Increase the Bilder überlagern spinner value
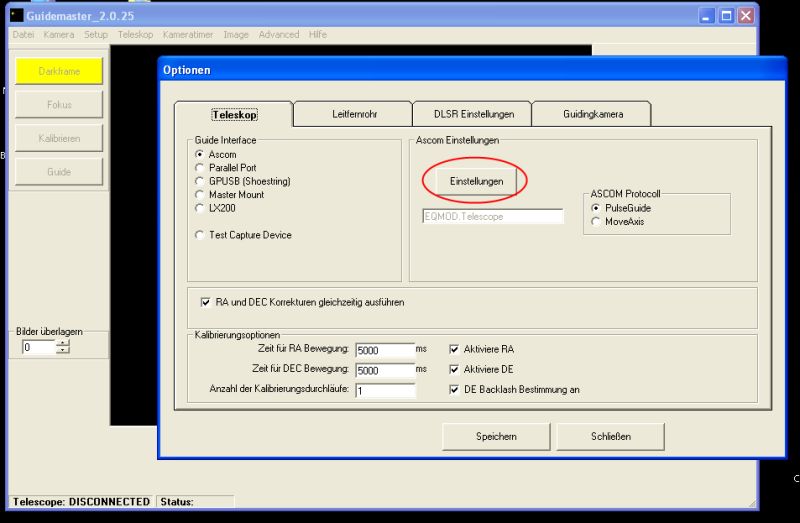Viewport: 800px width, 523px height. 64,343
